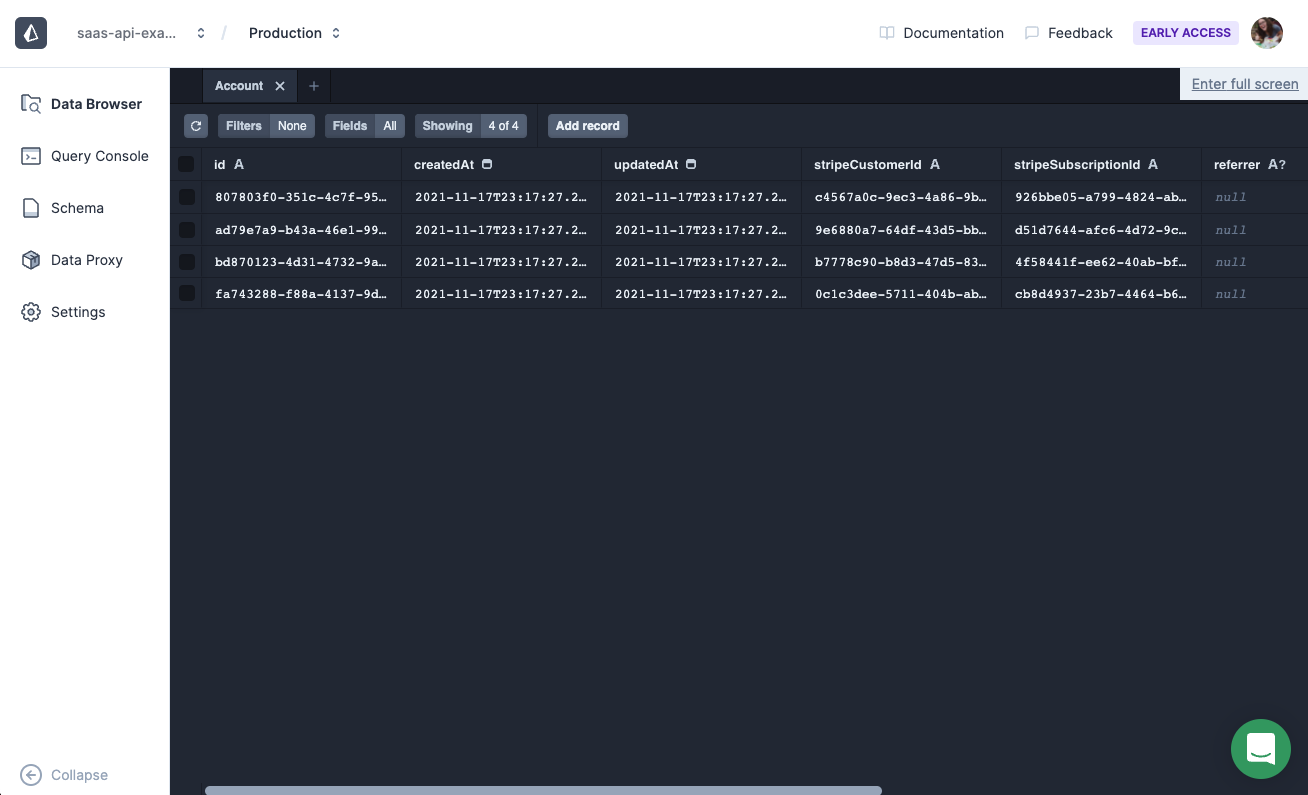The image size is (1308, 795).
Task: Open the Data Browser sidebar icon
Action: tap(31, 104)
